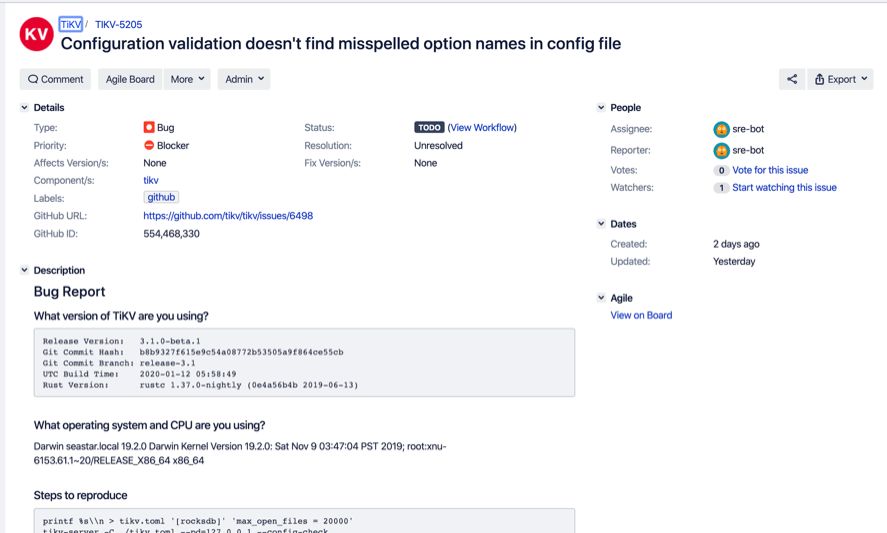
Task: Open the Agile Board button
Action: tap(130, 79)
